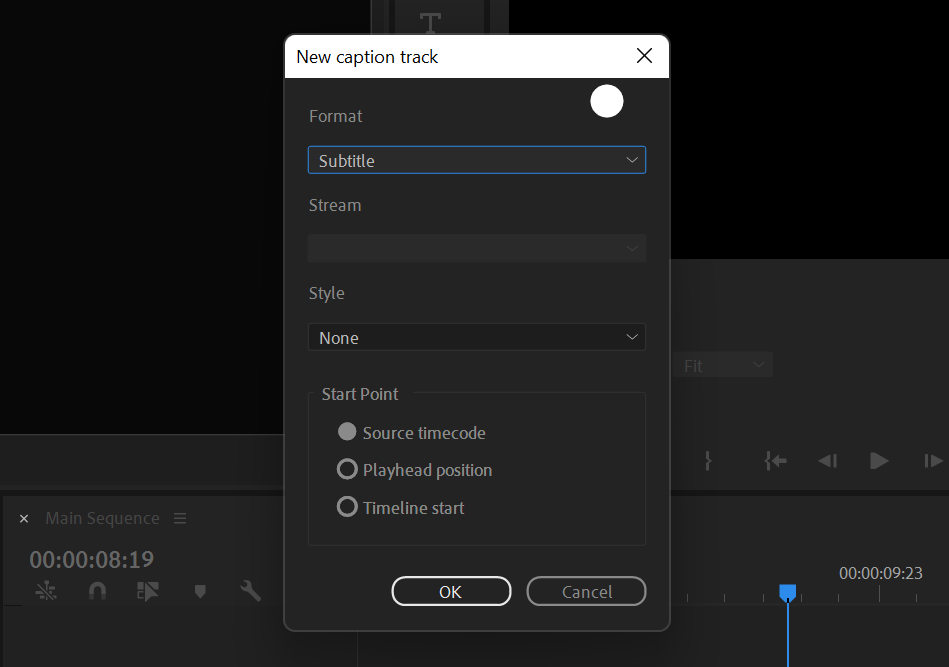Select the Playhead position radio button

[347, 469]
